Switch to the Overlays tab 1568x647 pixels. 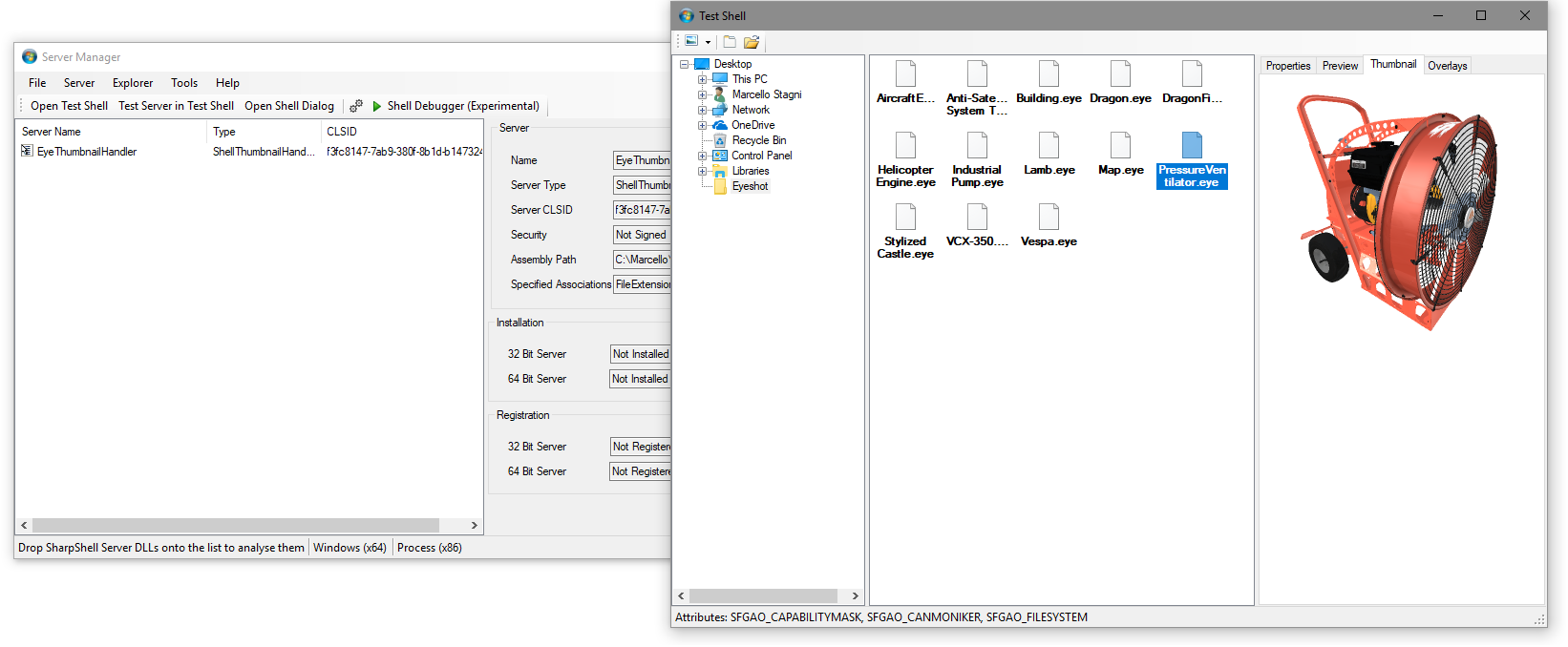pos(1447,66)
